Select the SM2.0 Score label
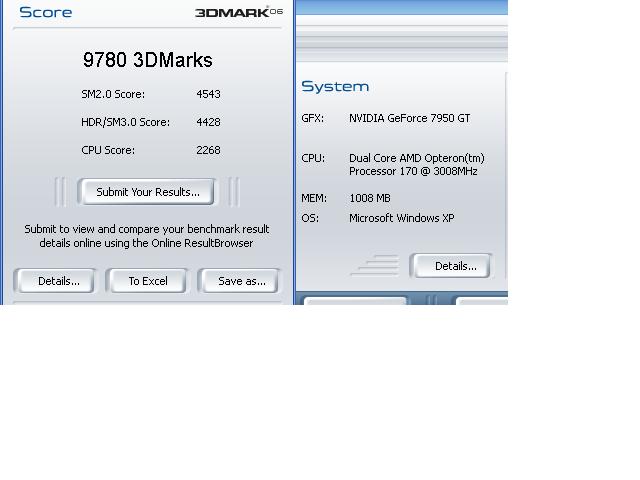640x480 pixels. pyautogui.click(x=113, y=94)
